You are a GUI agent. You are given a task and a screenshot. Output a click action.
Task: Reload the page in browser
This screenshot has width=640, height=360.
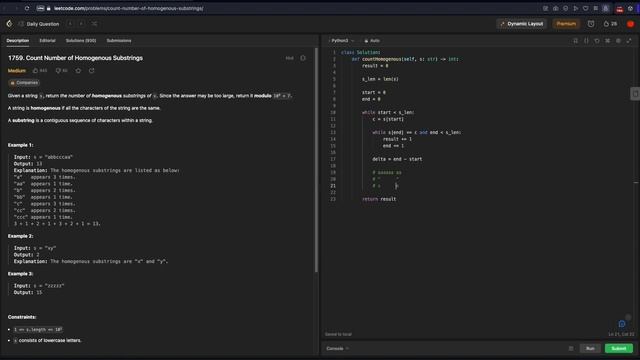click(x=27, y=8)
